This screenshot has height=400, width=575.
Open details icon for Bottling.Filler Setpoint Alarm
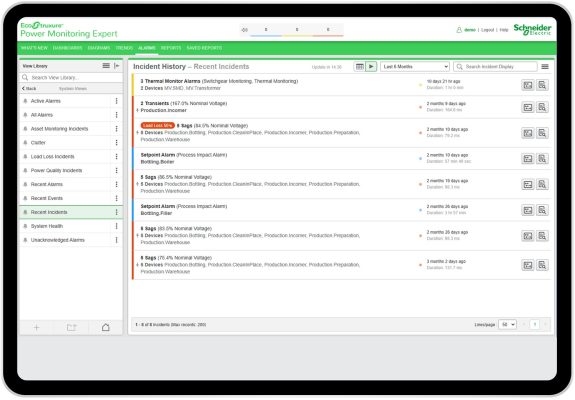tap(528, 210)
